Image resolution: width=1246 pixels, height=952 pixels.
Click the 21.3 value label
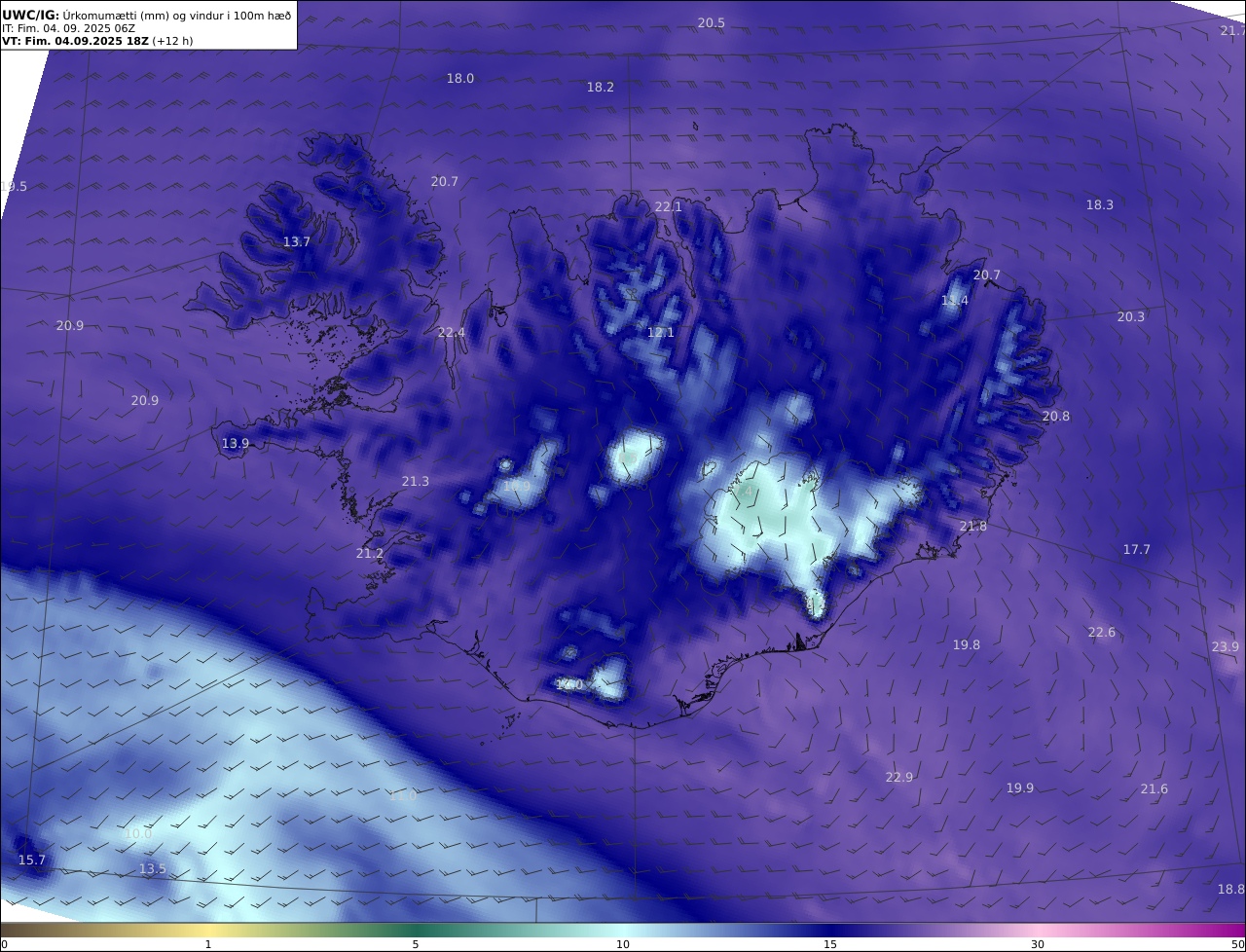click(416, 481)
